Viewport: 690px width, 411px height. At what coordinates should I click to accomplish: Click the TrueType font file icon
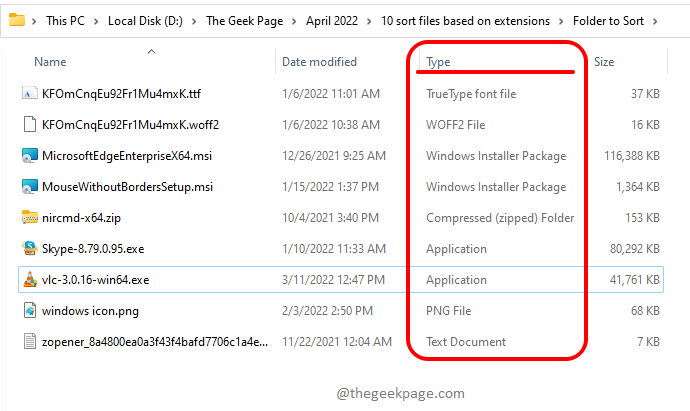click(29, 94)
